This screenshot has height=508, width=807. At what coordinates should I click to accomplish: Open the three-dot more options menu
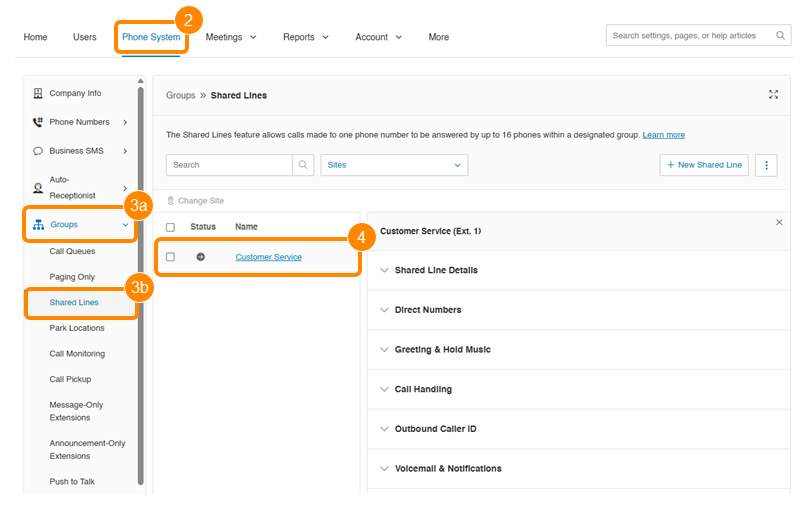click(x=767, y=165)
